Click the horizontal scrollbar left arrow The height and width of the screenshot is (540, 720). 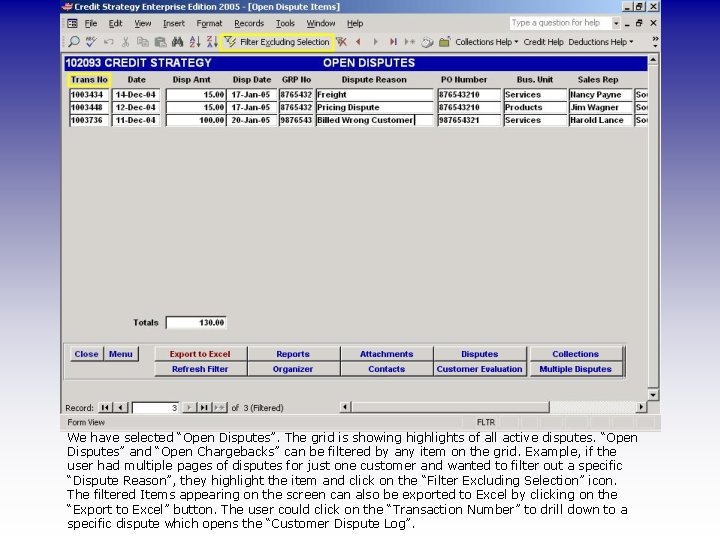click(345, 407)
